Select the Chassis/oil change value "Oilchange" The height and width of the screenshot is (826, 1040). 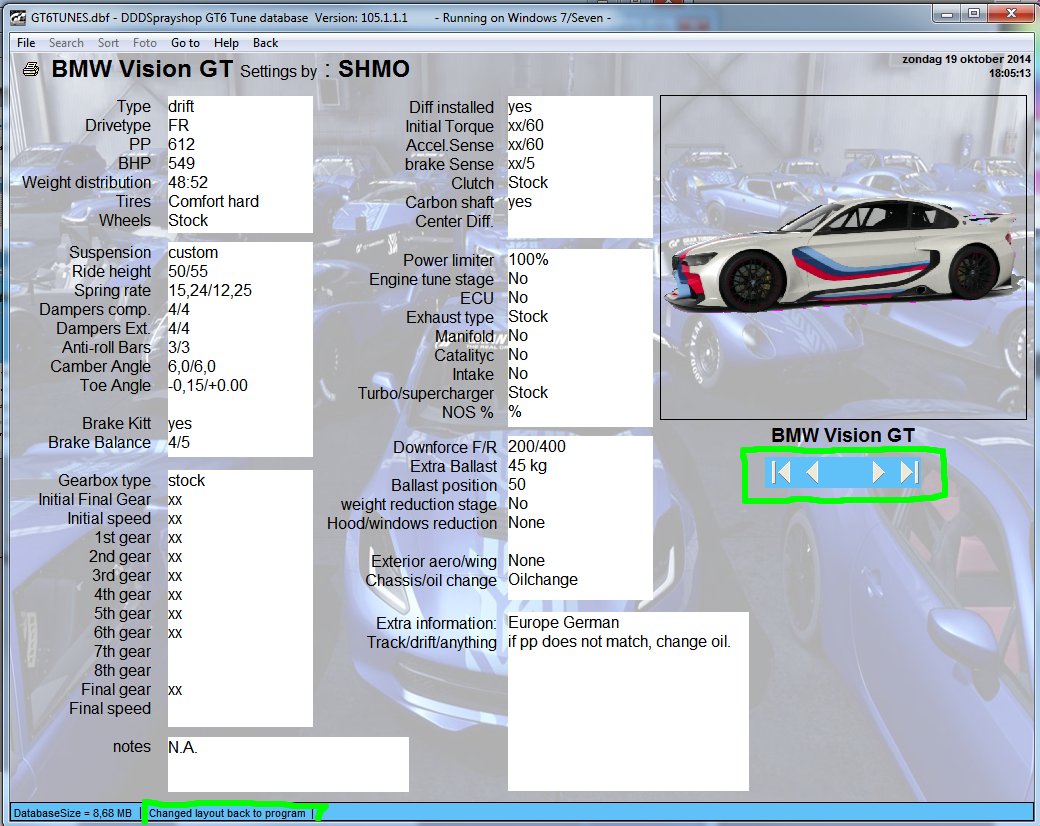pos(543,580)
